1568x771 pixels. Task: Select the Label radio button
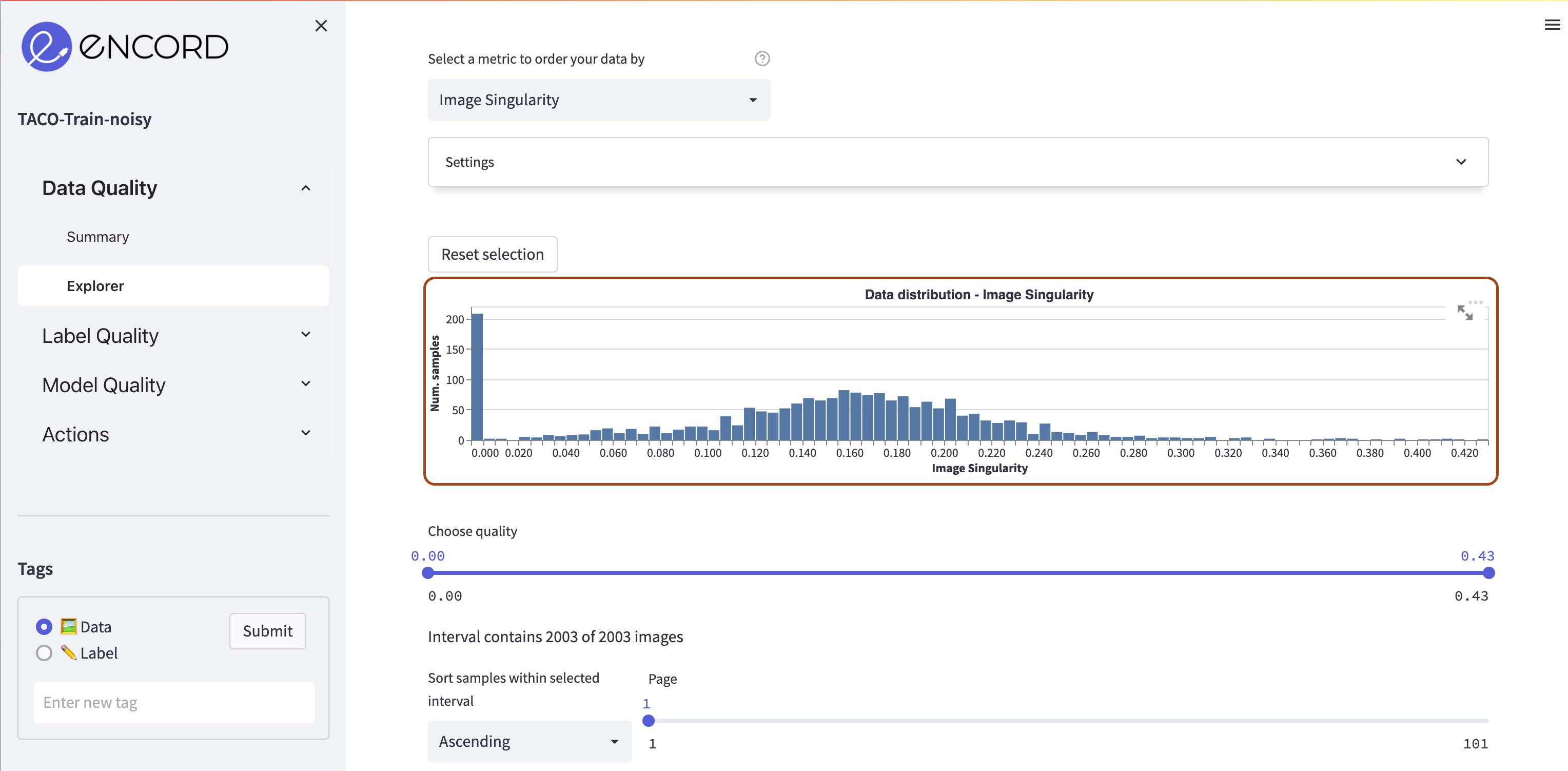tap(44, 652)
